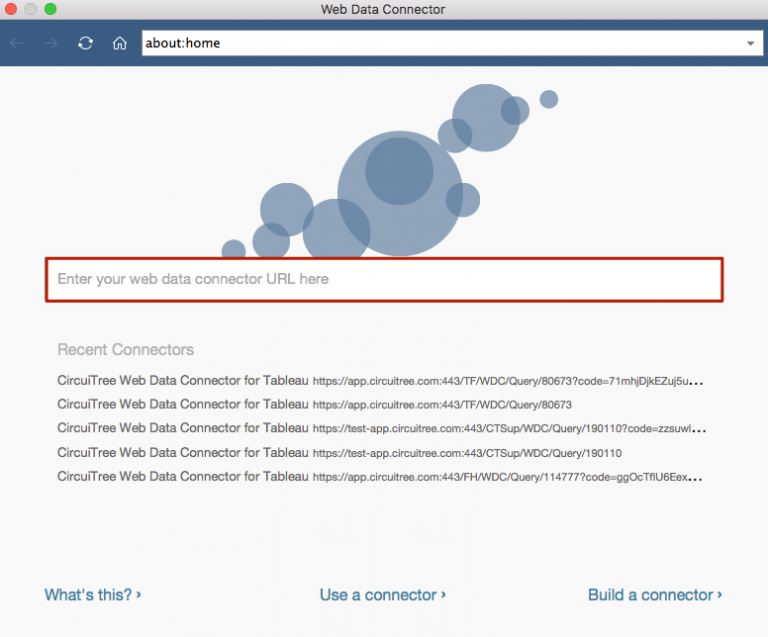
Task: Follow the "Use a connector" link
Action: [x=382, y=595]
